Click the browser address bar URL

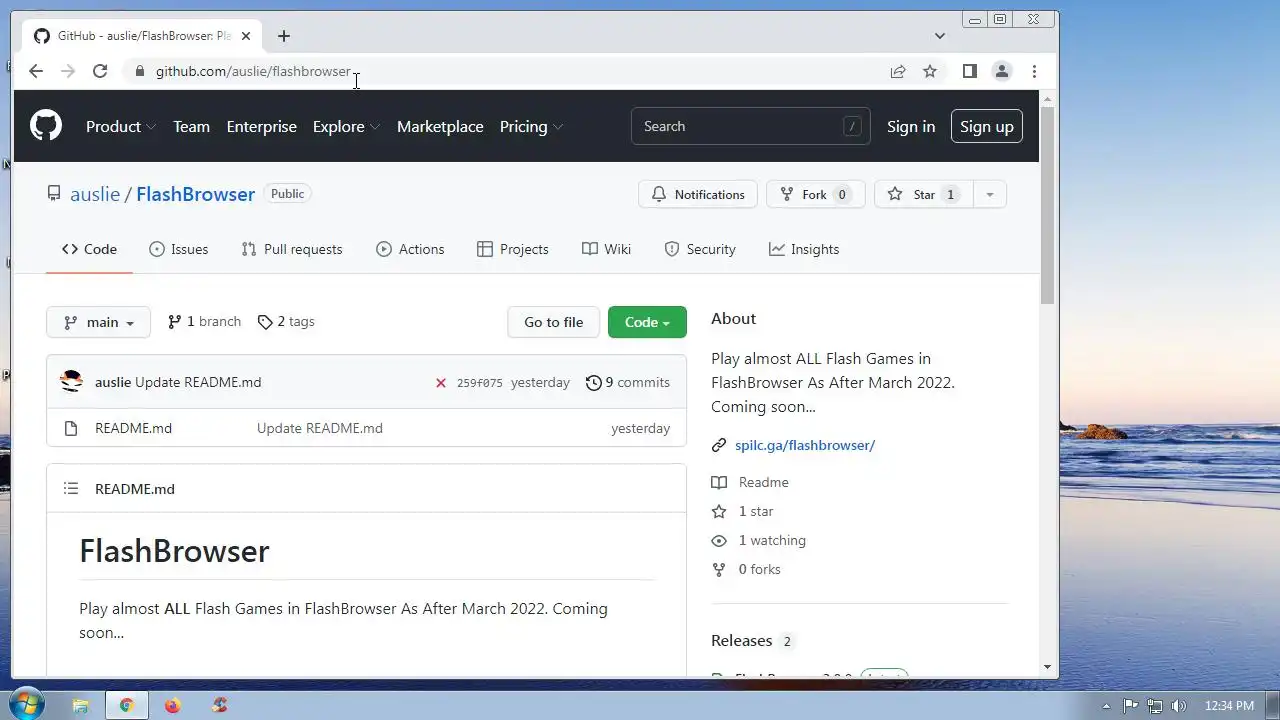pos(253,71)
